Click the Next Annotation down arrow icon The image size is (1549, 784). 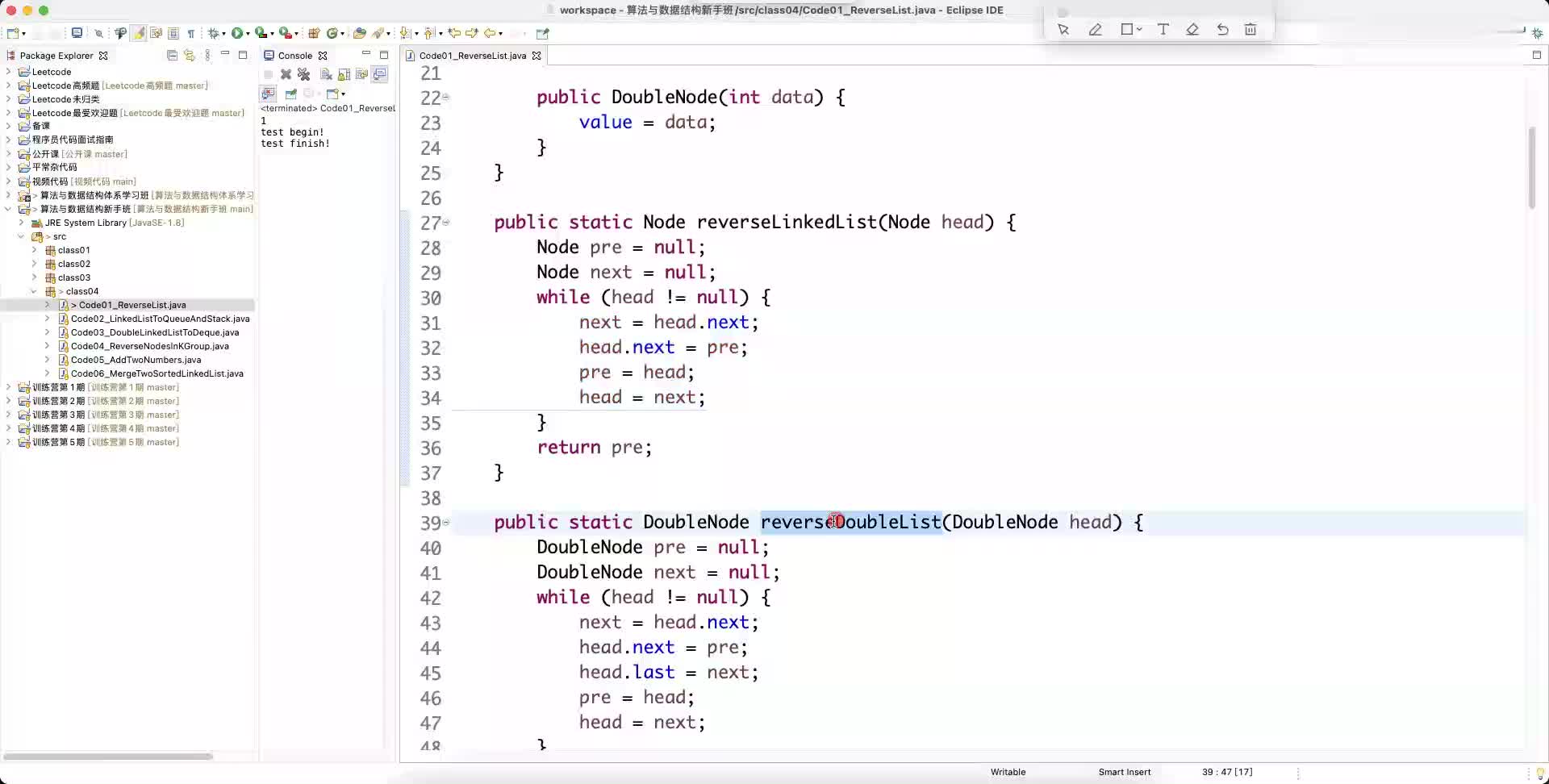[405, 33]
